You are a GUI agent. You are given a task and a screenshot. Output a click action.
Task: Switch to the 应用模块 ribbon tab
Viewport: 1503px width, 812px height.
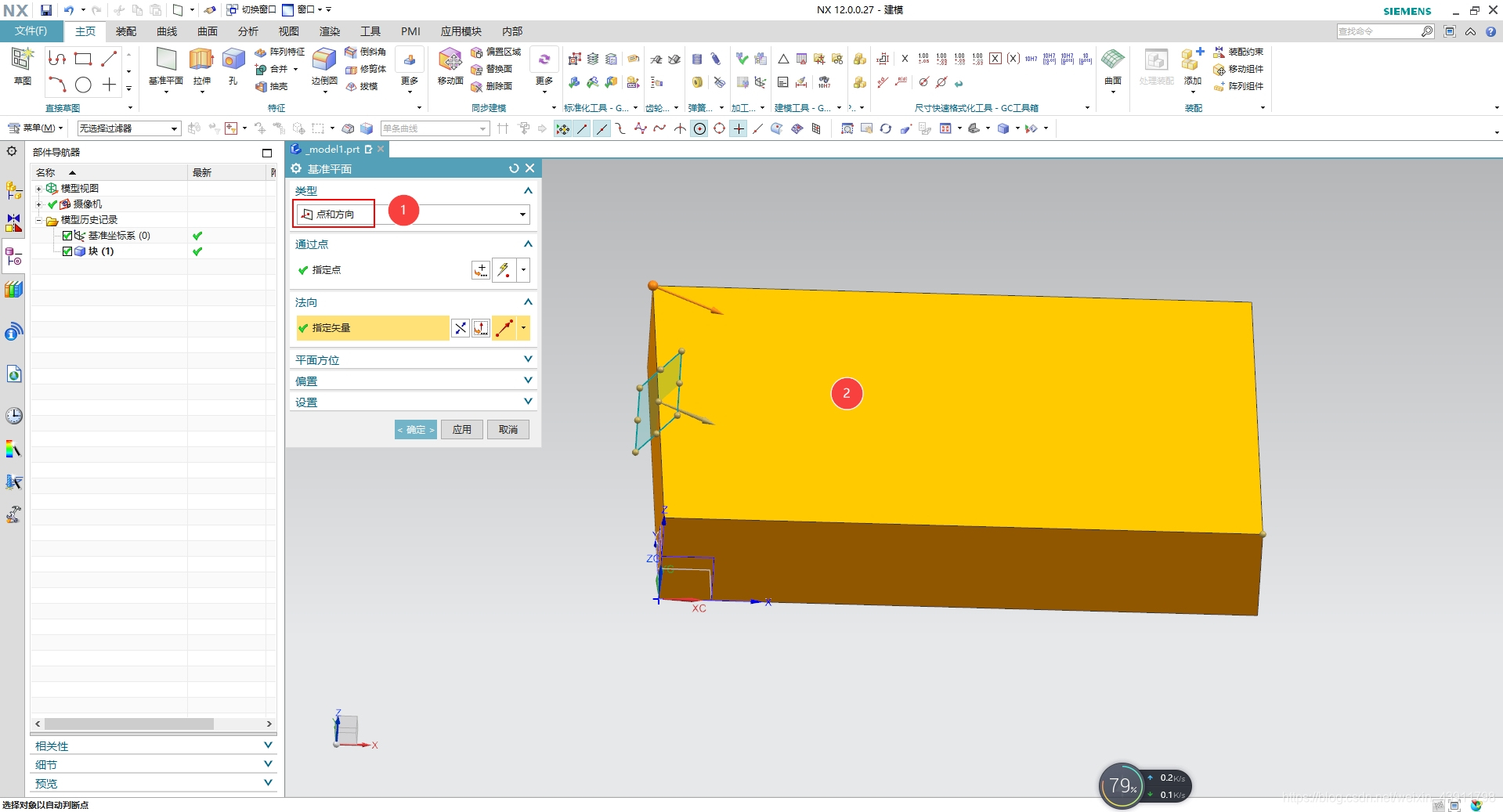461,31
